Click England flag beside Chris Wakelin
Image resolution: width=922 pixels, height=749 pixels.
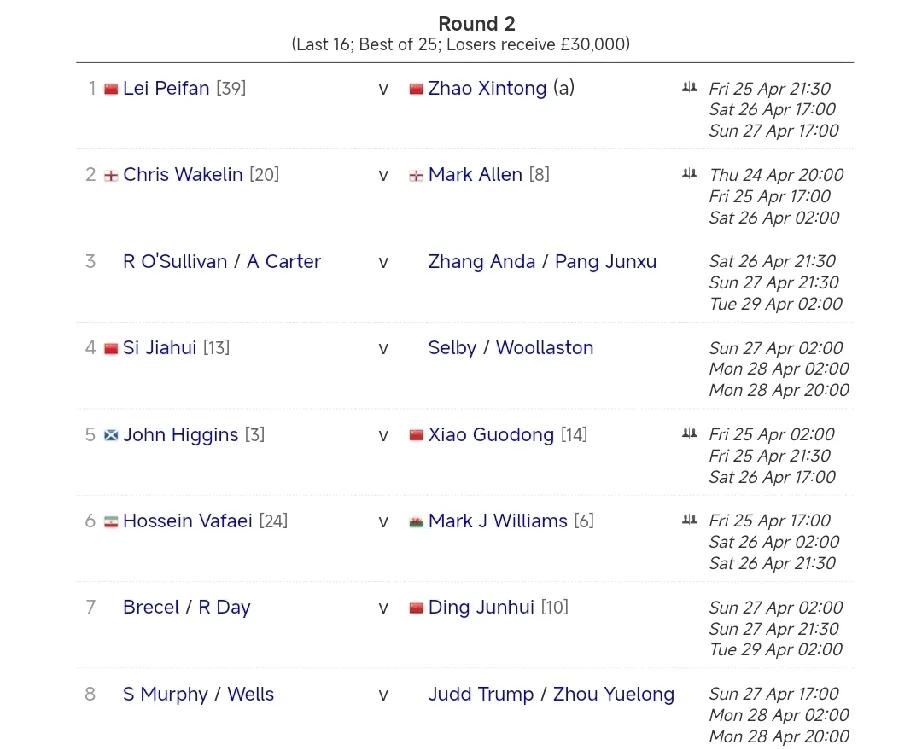[111, 176]
